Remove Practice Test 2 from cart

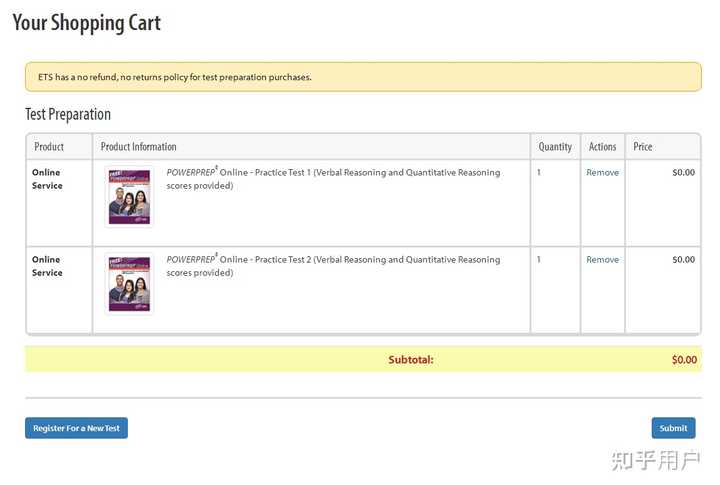click(602, 260)
